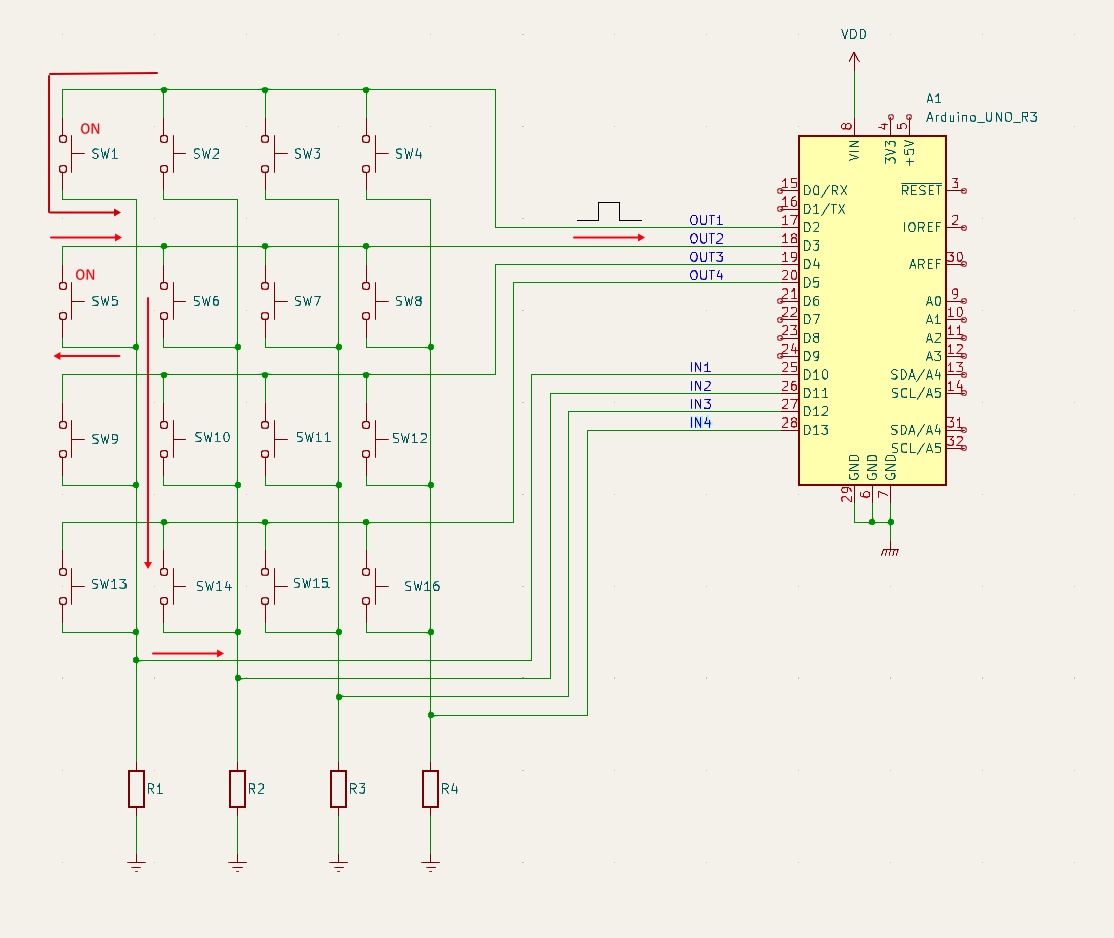Select resistor R1 symbol
Viewport: 1114px width, 938px height.
136,789
